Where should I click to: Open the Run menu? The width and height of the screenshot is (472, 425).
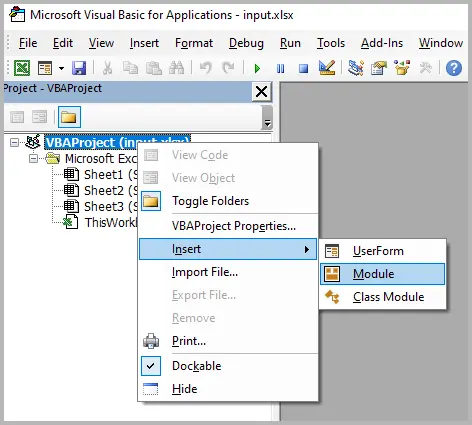(x=290, y=43)
